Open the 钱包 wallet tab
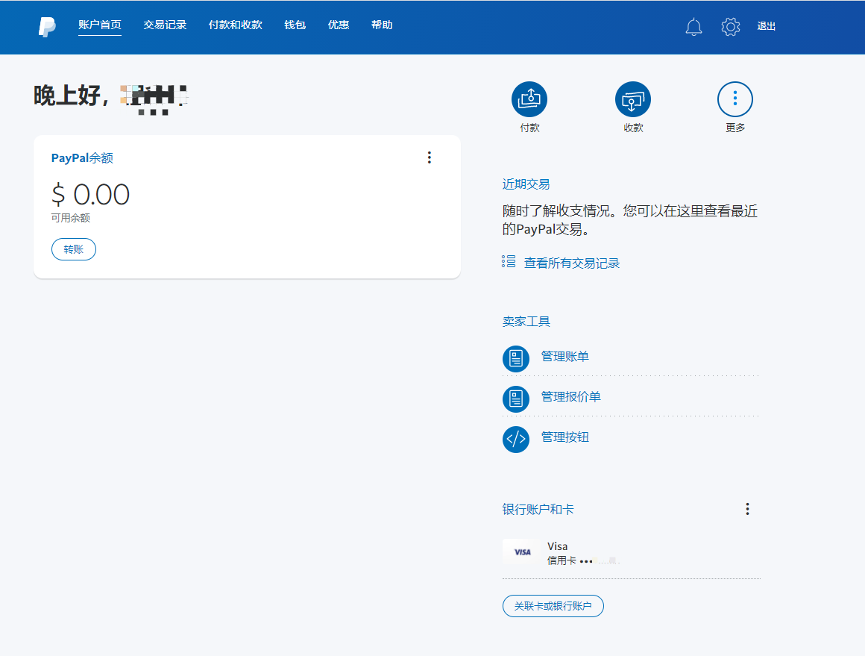 [x=295, y=25]
